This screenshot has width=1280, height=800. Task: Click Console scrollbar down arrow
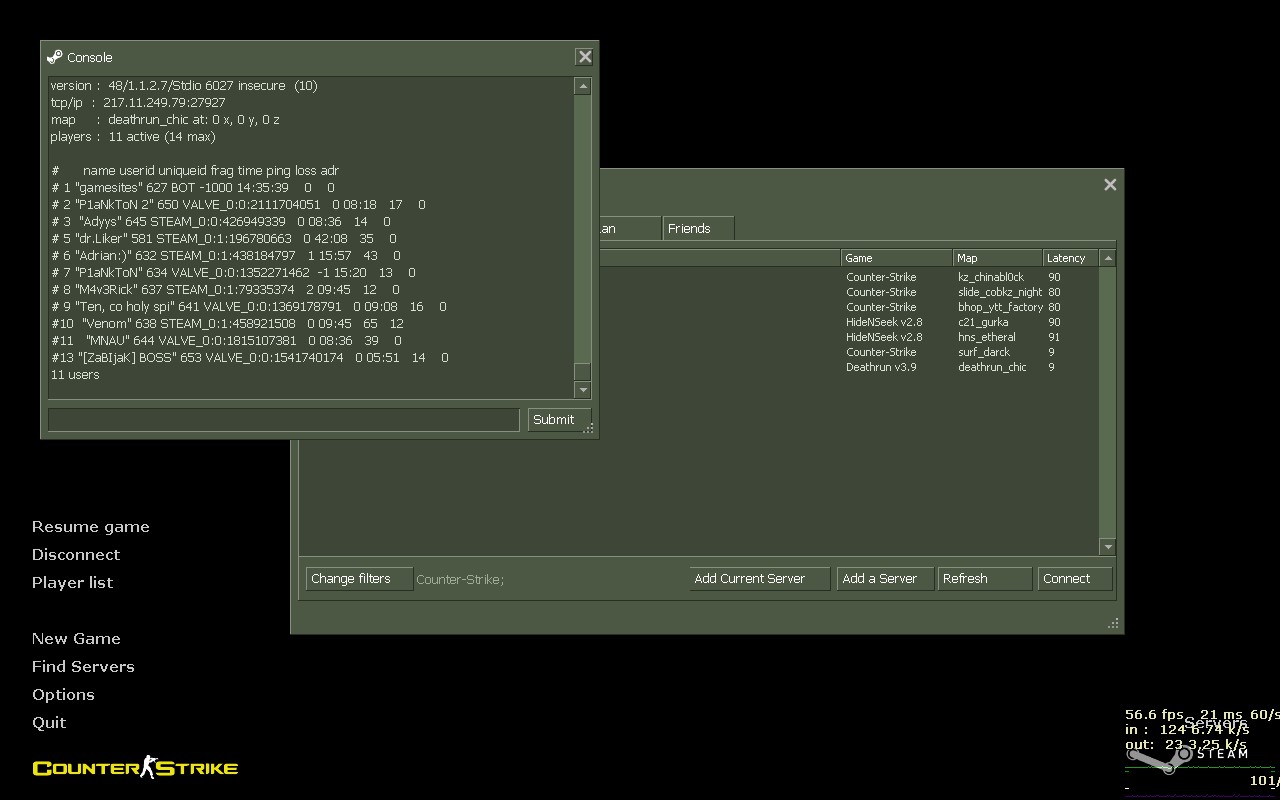tap(582, 390)
